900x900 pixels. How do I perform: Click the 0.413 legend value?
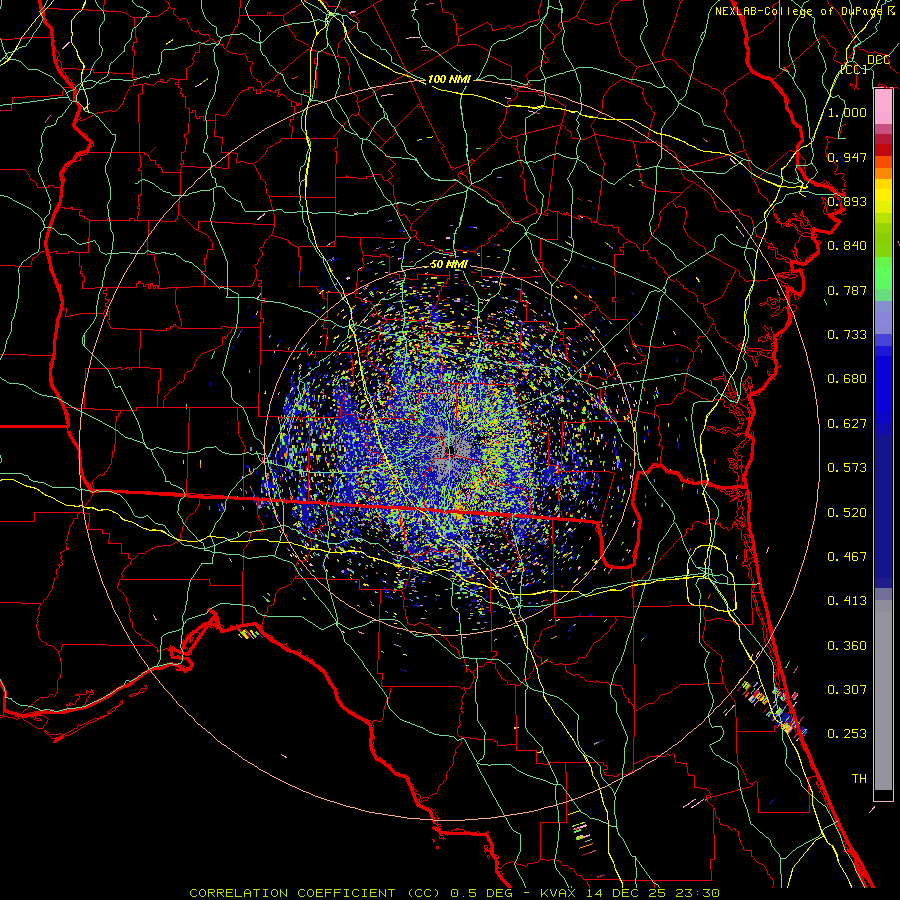847,601
